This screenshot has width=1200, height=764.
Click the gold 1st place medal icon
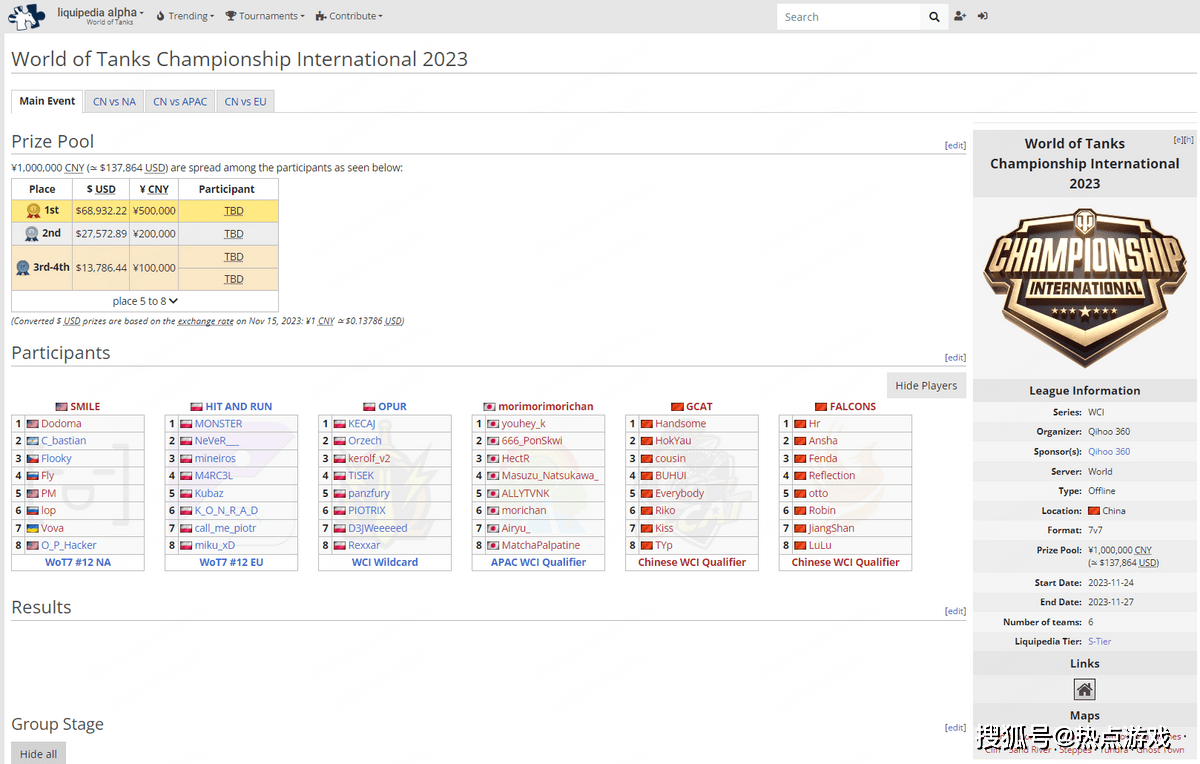33,211
